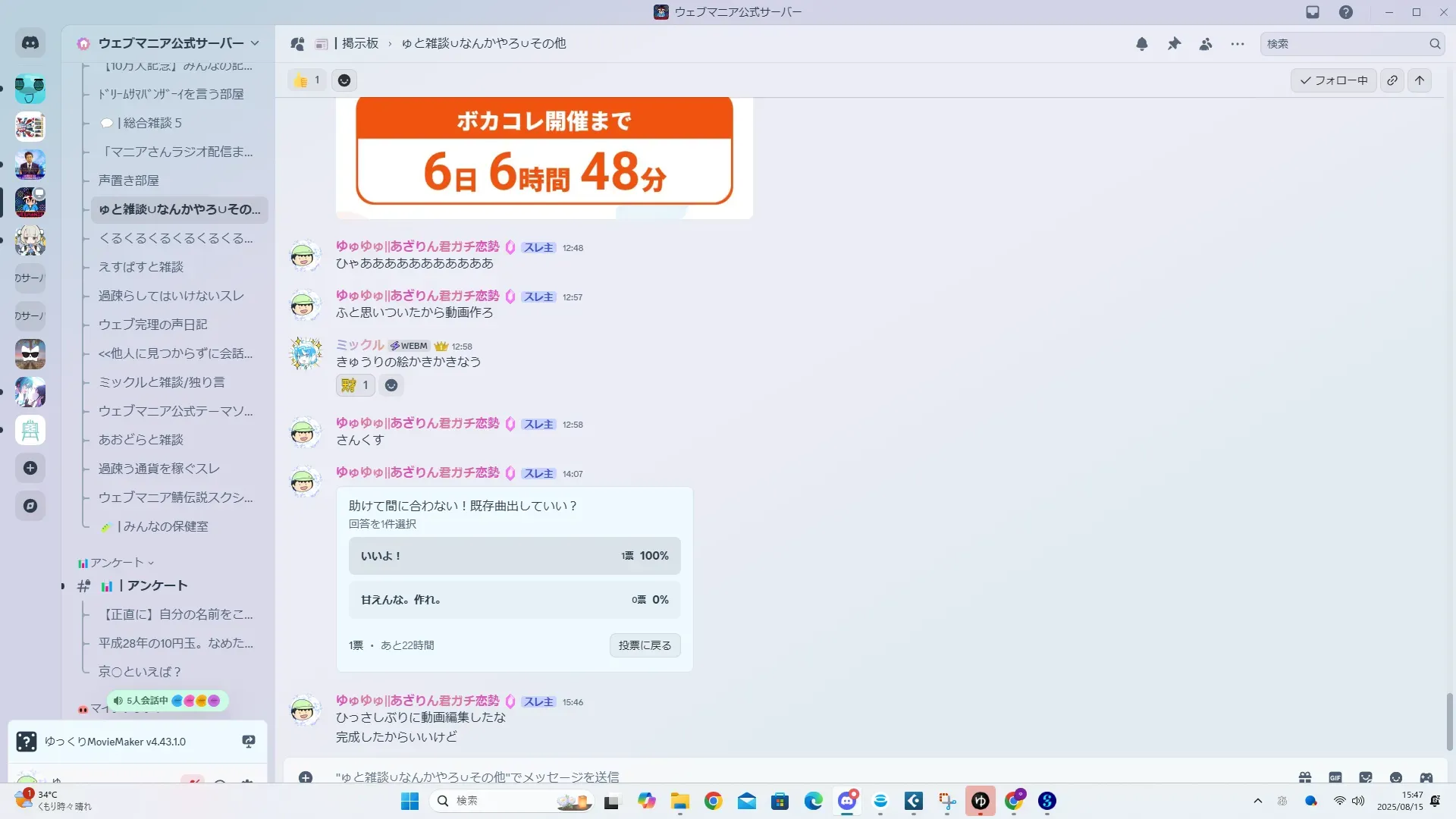This screenshot has width=1456, height=819.
Task: Open the inbox icon in title bar
Action: point(1313,12)
